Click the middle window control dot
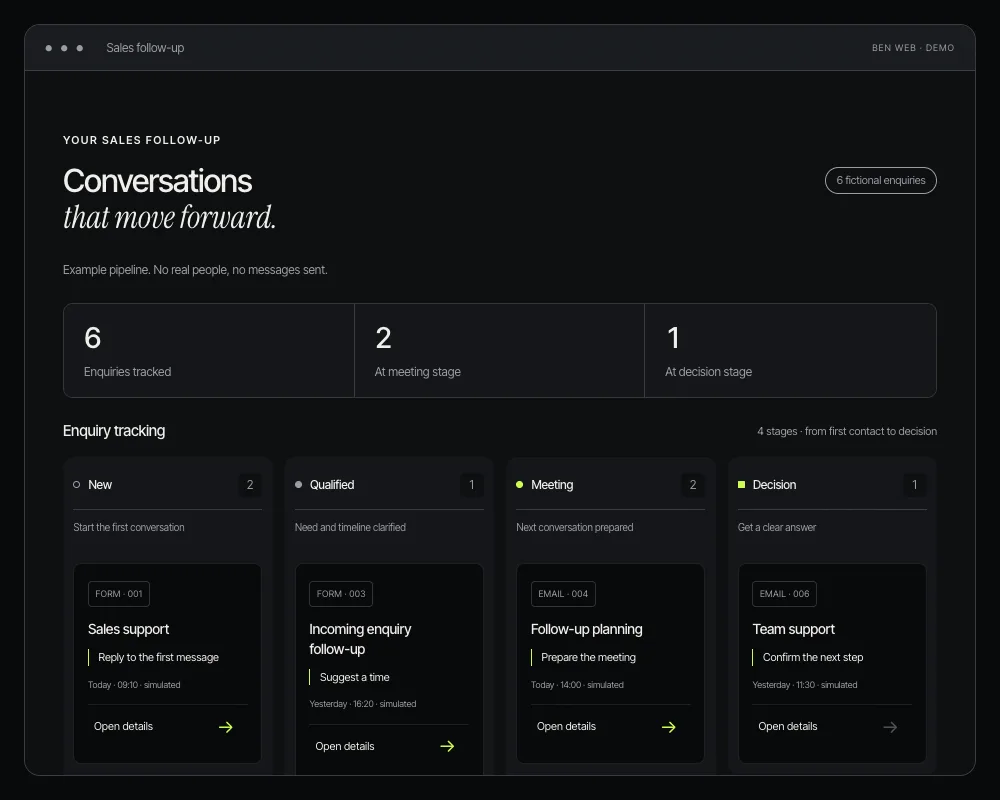Screen dimensions: 1000x800 point(64,48)
